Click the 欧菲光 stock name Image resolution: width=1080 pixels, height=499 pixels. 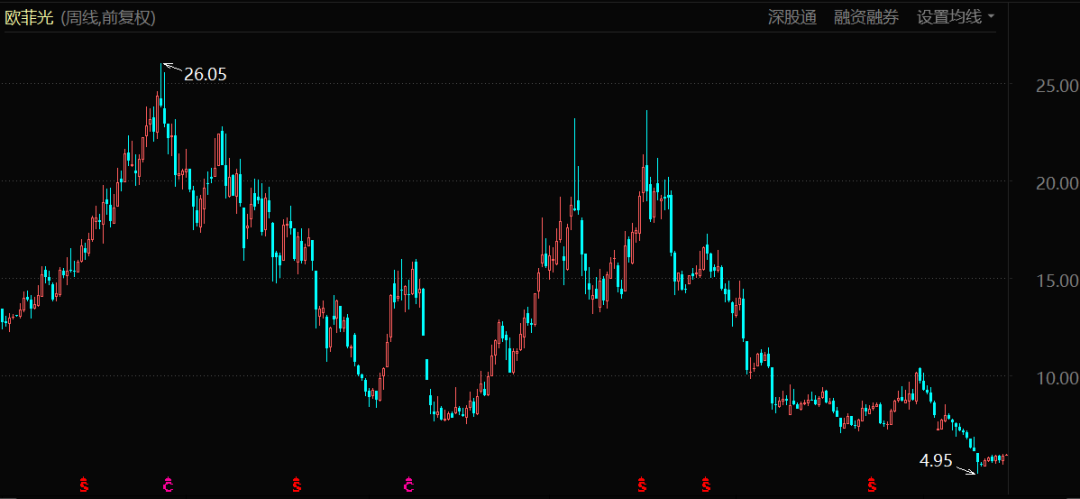point(28,18)
